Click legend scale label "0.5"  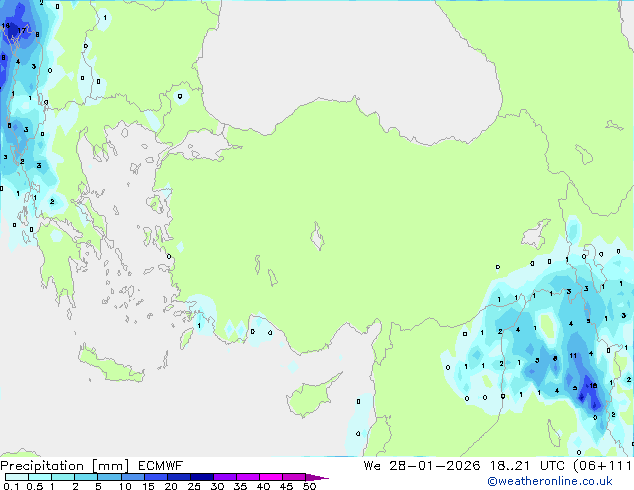(34, 486)
